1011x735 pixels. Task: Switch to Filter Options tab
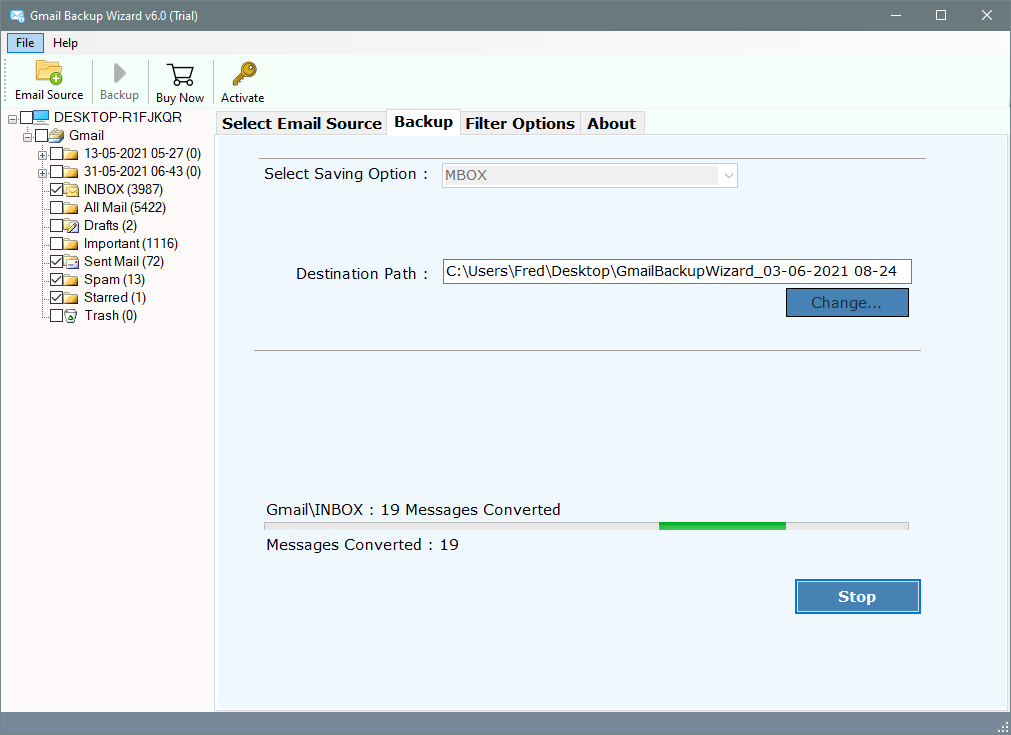pos(520,123)
